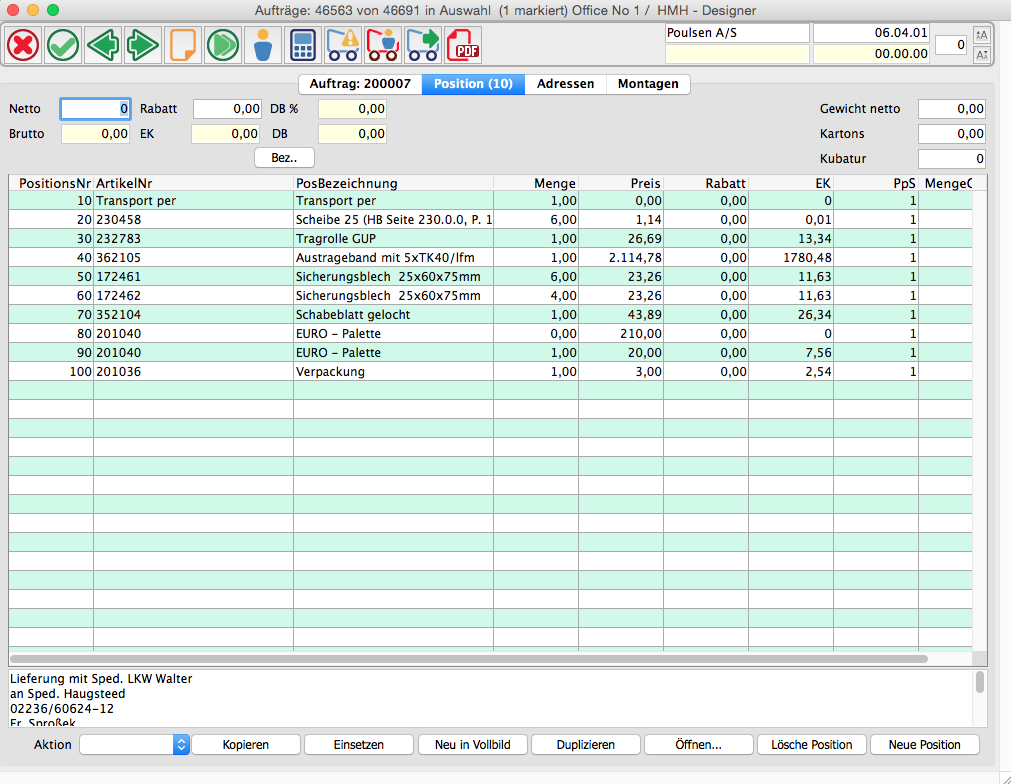Image resolution: width=1011 pixels, height=784 pixels.
Task: Click the Netto input field
Action: pyautogui.click(x=95, y=109)
